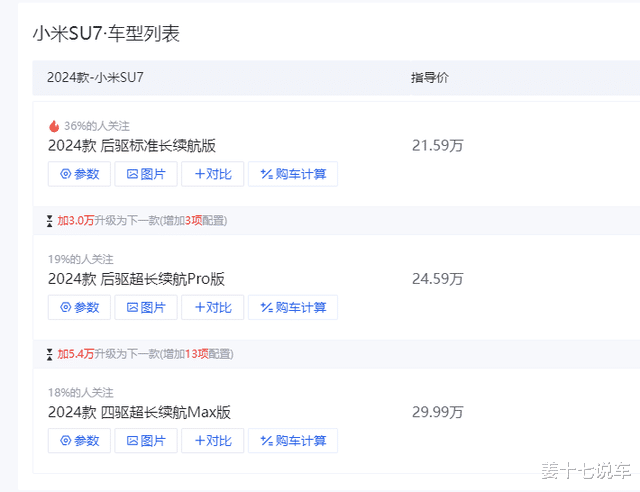Open the 2024款 后驱超长续航Pro版 model title
640x492 pixels.
point(136,279)
